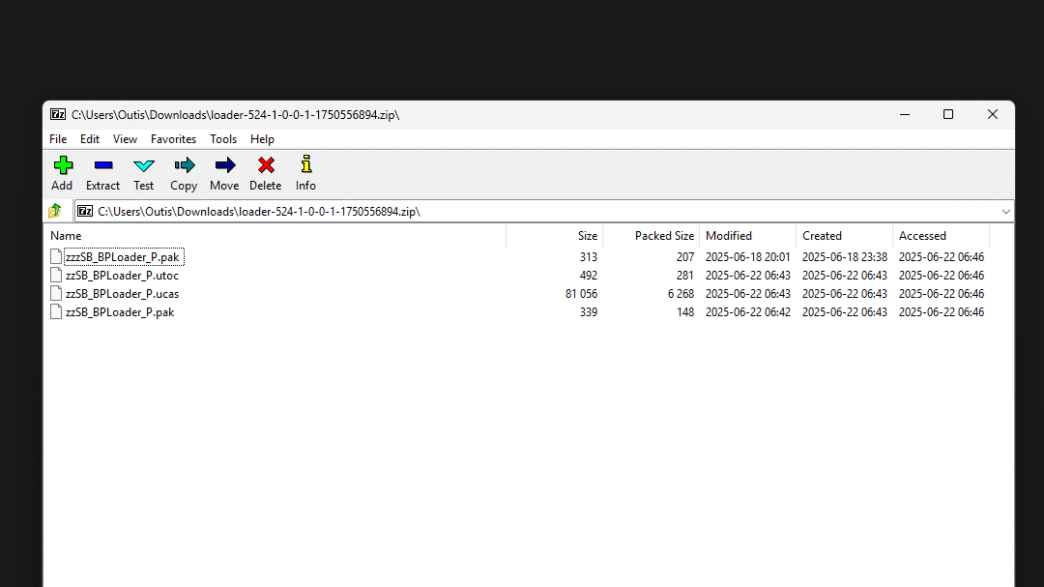Screen dimensions: 1044x587
Task: Run the Test archive tool
Action: tap(144, 166)
